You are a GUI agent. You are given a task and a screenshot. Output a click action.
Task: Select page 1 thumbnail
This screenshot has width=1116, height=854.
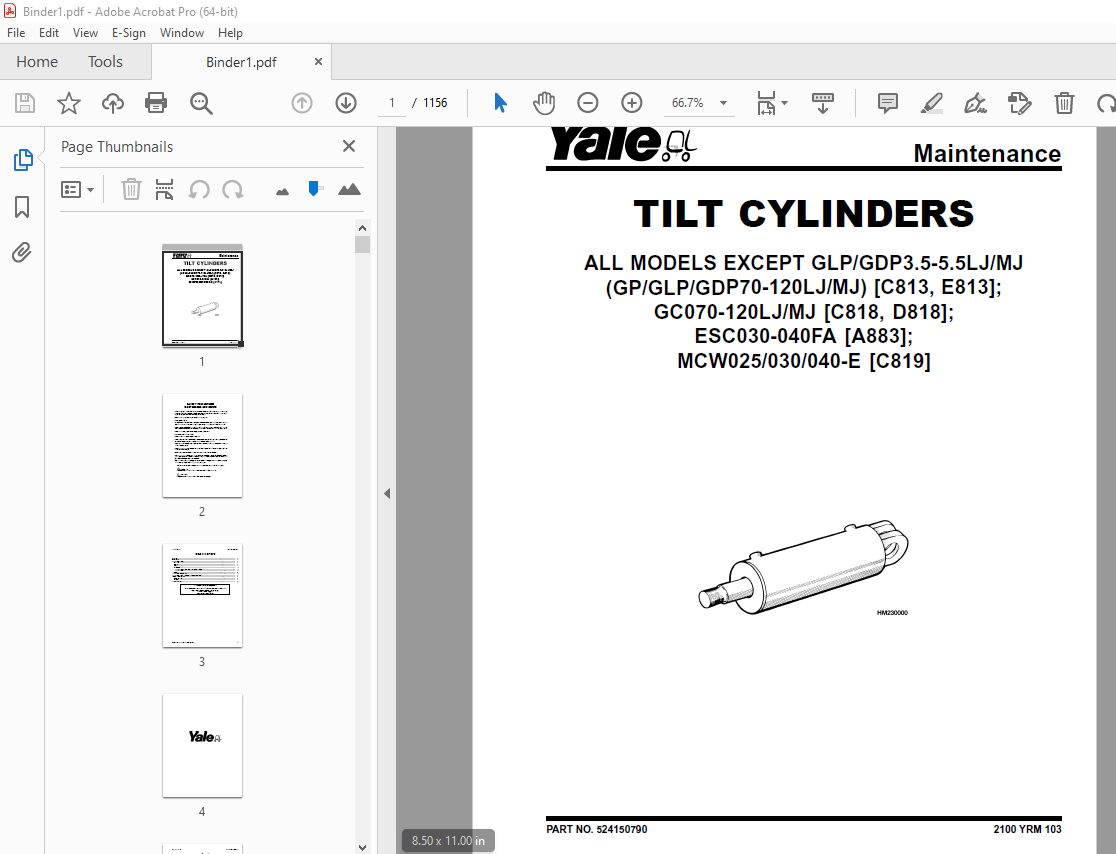[x=202, y=295]
